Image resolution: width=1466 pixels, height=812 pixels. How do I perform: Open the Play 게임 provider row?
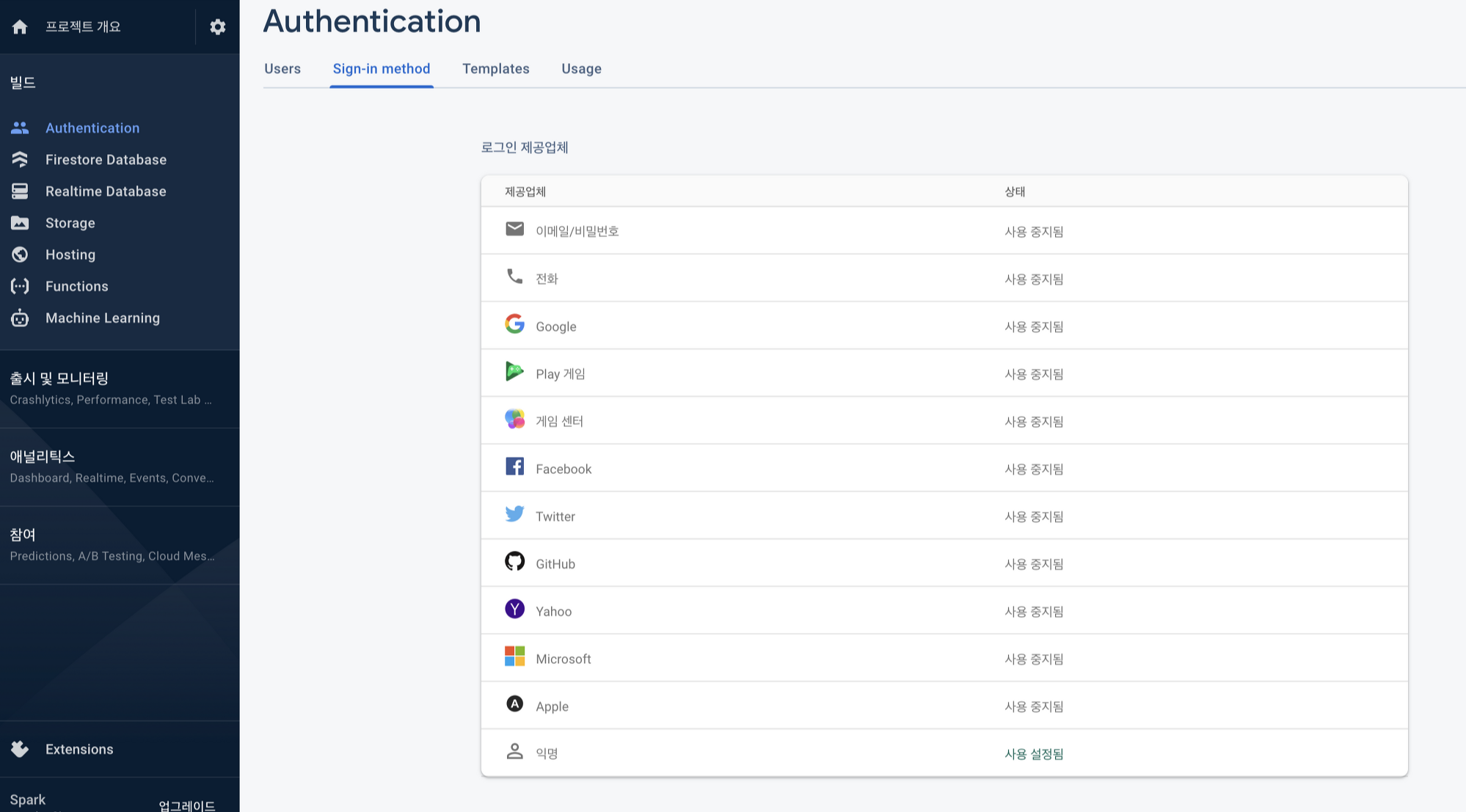pyautogui.click(x=944, y=373)
